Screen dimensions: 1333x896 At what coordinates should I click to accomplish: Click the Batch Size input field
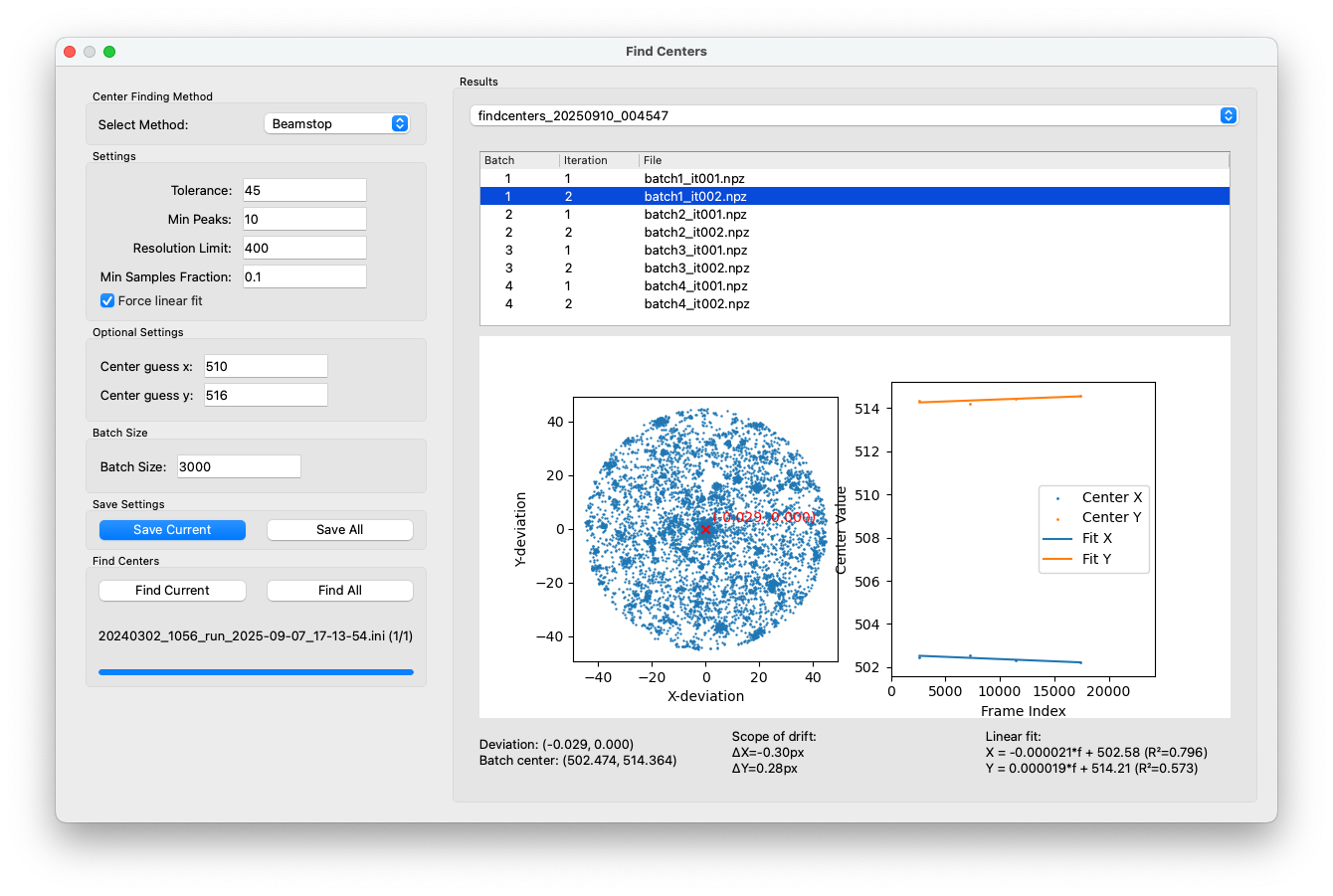pos(239,466)
